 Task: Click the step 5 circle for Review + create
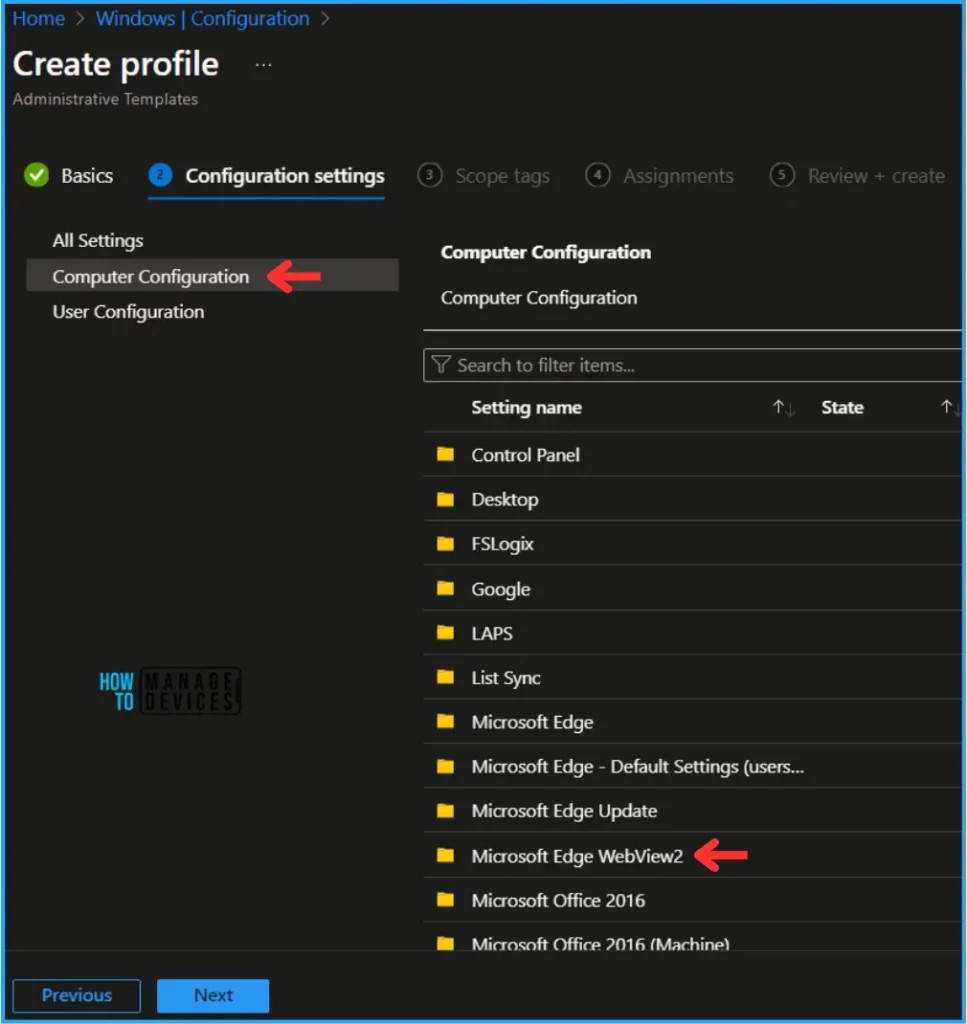point(782,175)
